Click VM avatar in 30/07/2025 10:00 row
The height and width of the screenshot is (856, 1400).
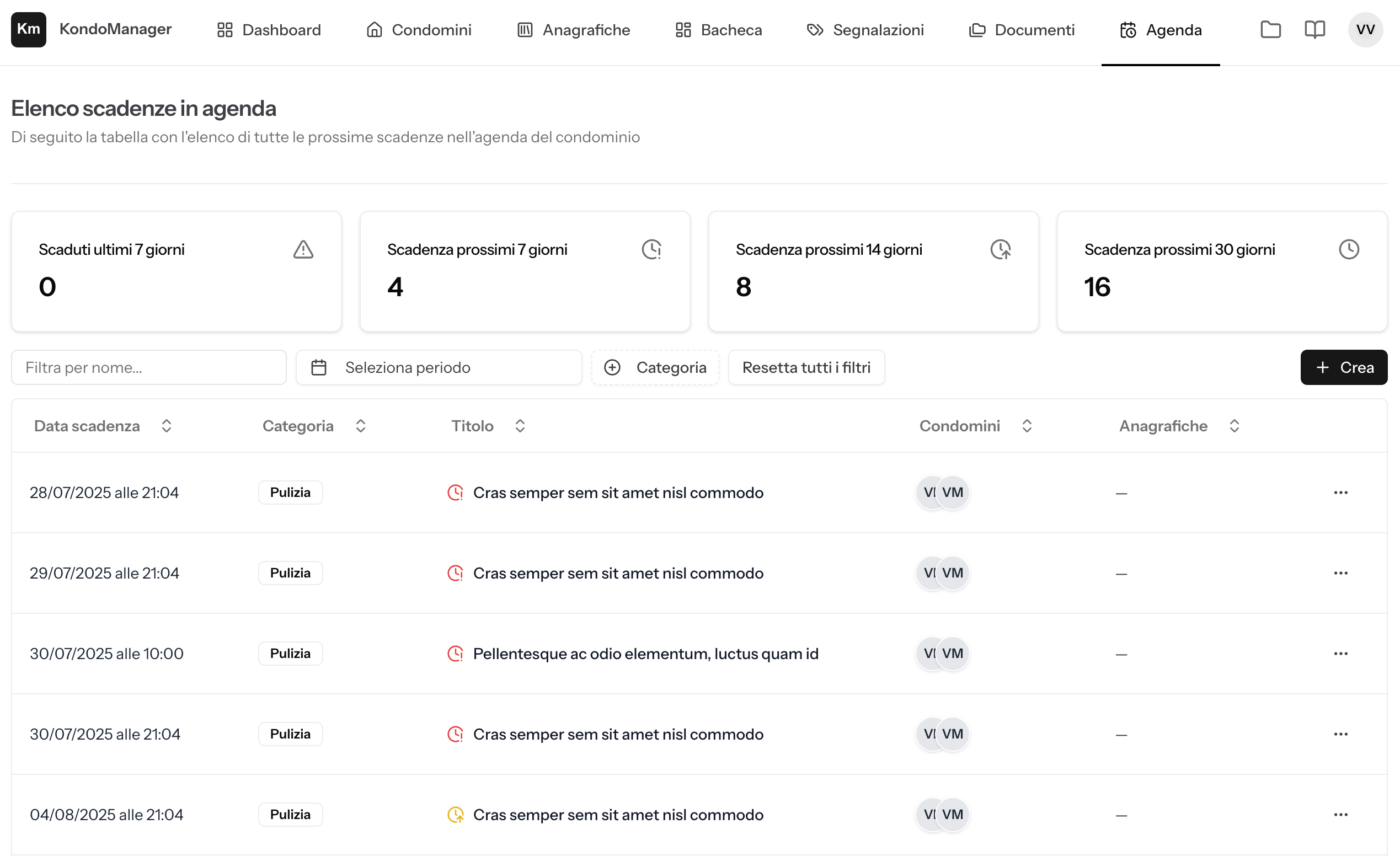tap(953, 654)
